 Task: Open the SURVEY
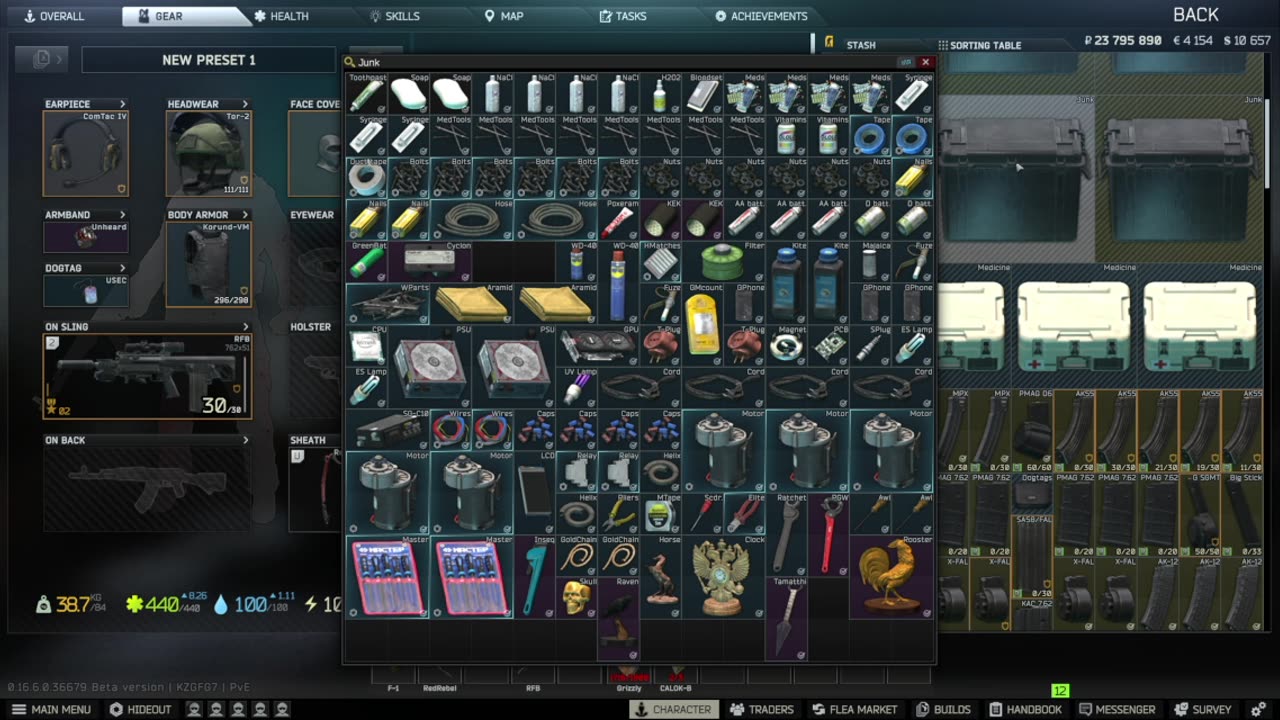coord(1202,709)
